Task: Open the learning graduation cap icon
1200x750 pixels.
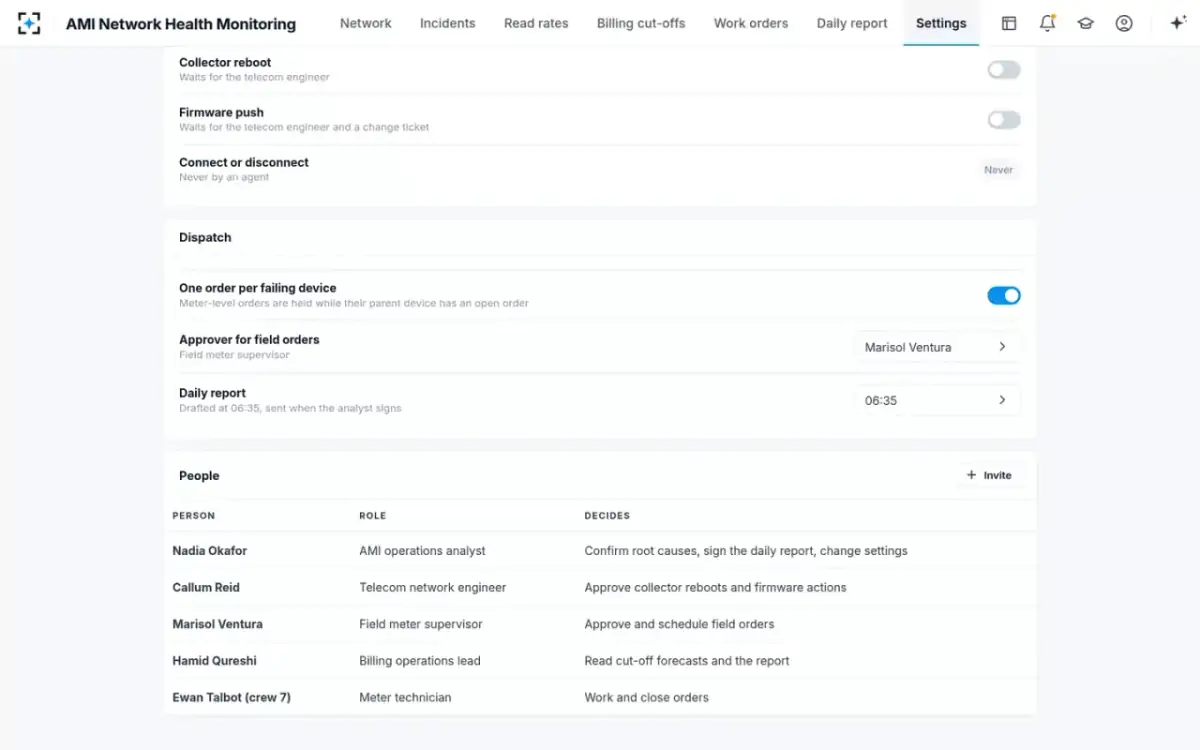Action: [1085, 23]
